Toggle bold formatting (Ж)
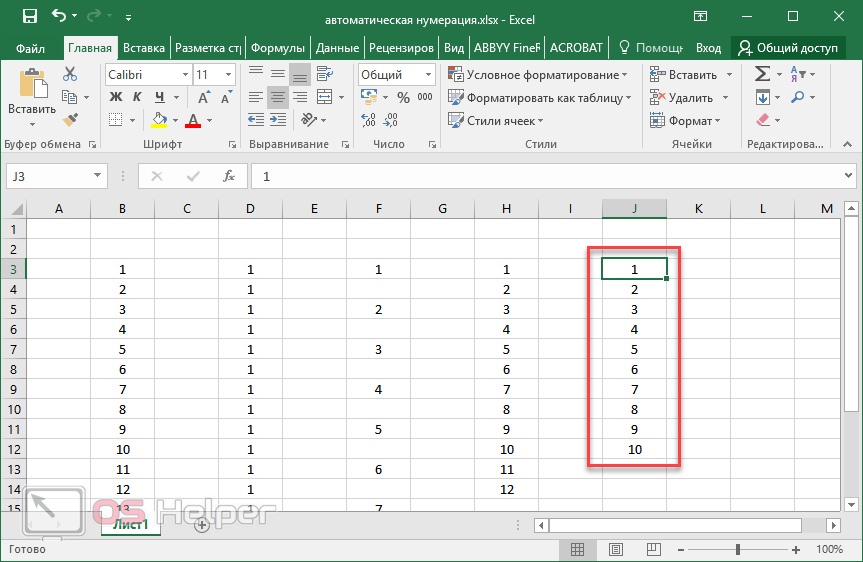Viewport: 863px width, 562px height. tap(115, 98)
